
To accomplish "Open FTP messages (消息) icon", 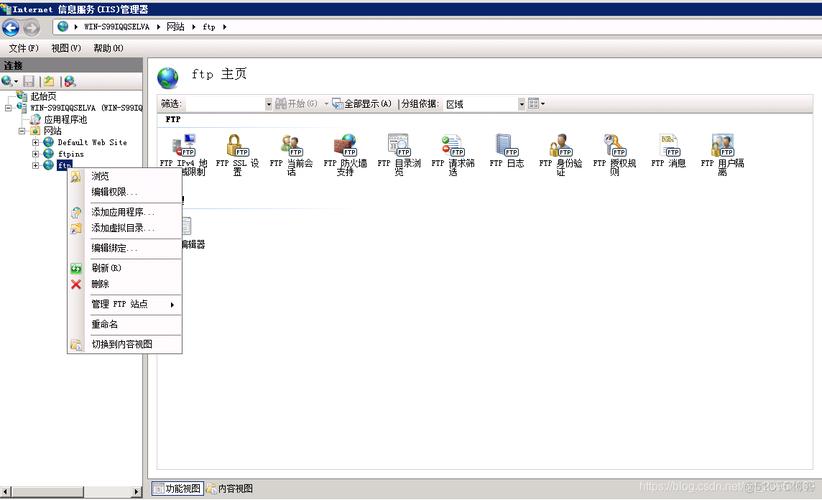I will coord(668,150).
